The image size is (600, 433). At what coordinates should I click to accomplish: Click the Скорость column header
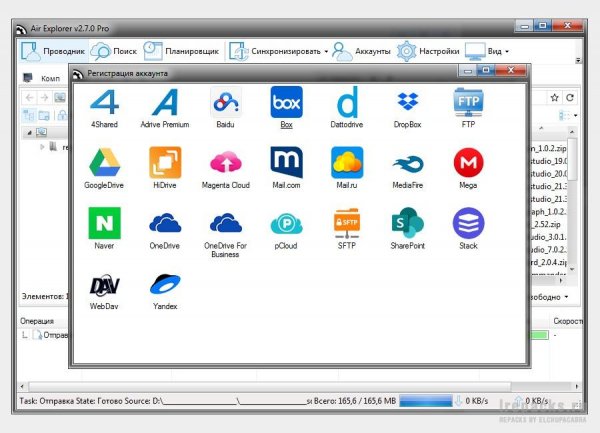click(x=568, y=321)
